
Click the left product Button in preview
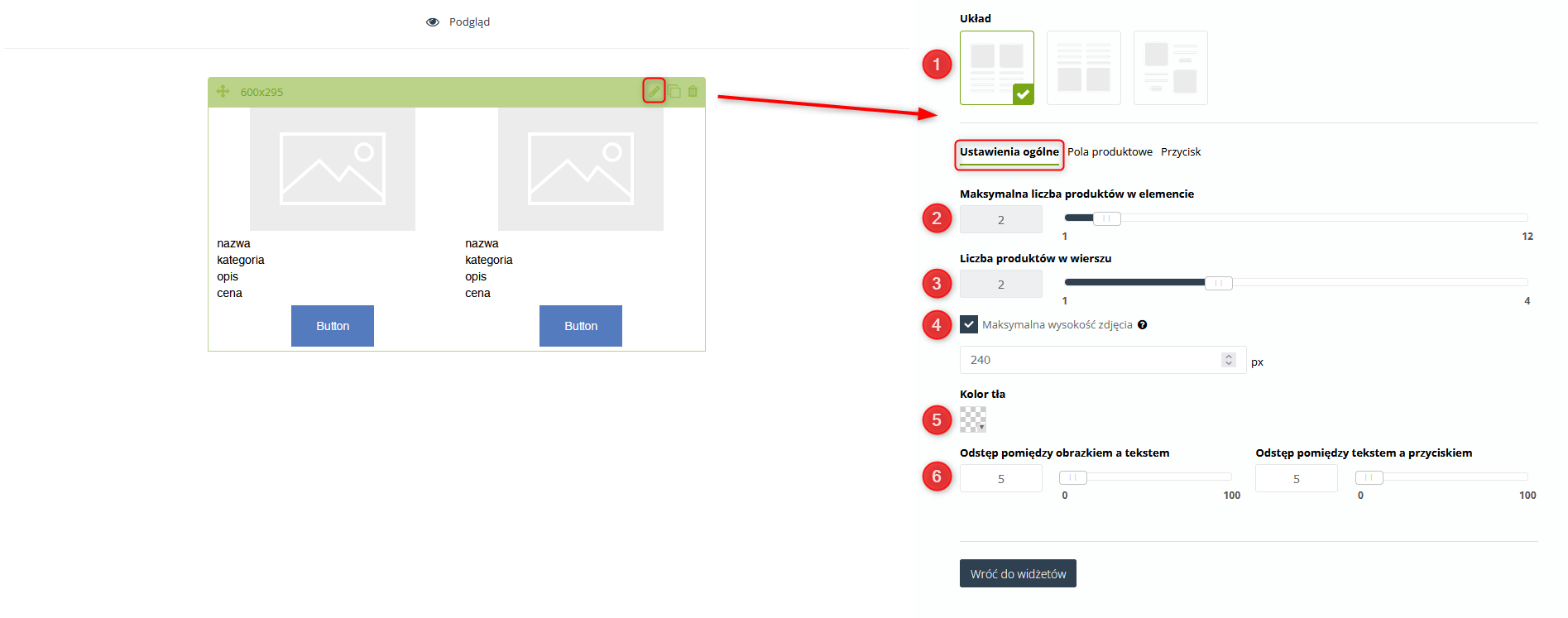click(x=333, y=326)
